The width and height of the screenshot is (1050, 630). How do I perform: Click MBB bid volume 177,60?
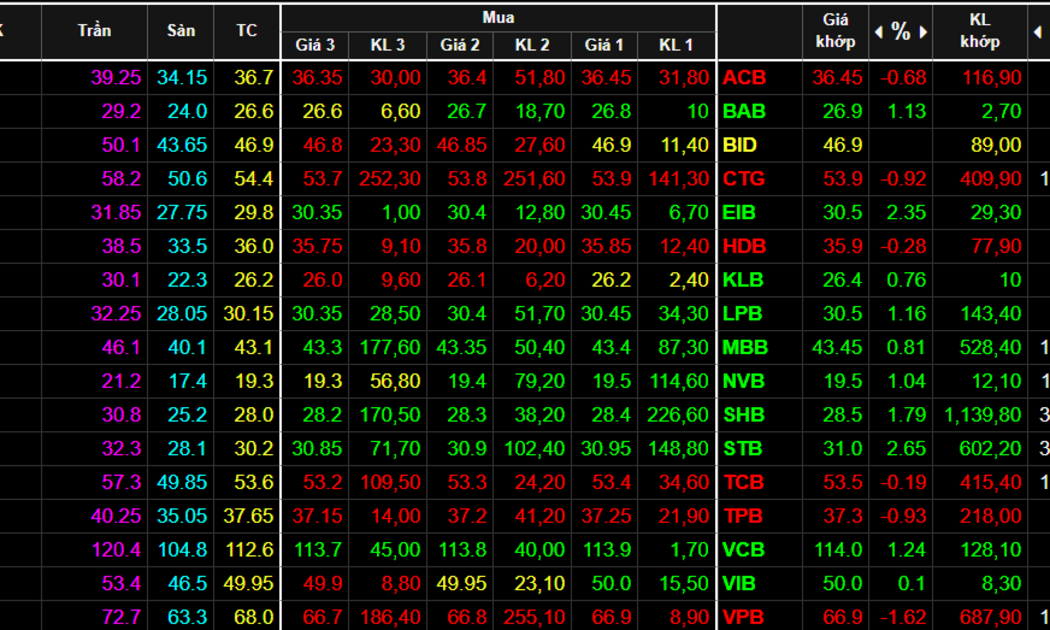[390, 347]
